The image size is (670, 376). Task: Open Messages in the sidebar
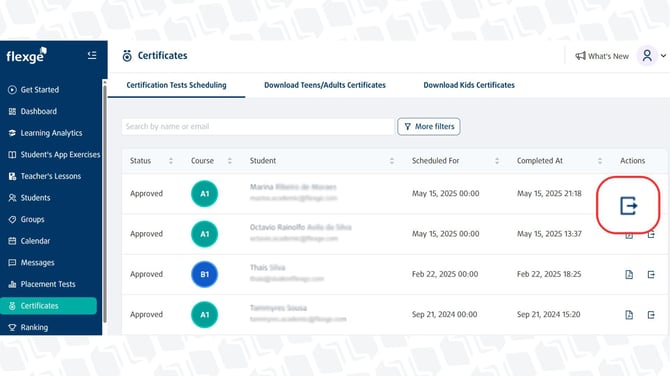point(32,262)
